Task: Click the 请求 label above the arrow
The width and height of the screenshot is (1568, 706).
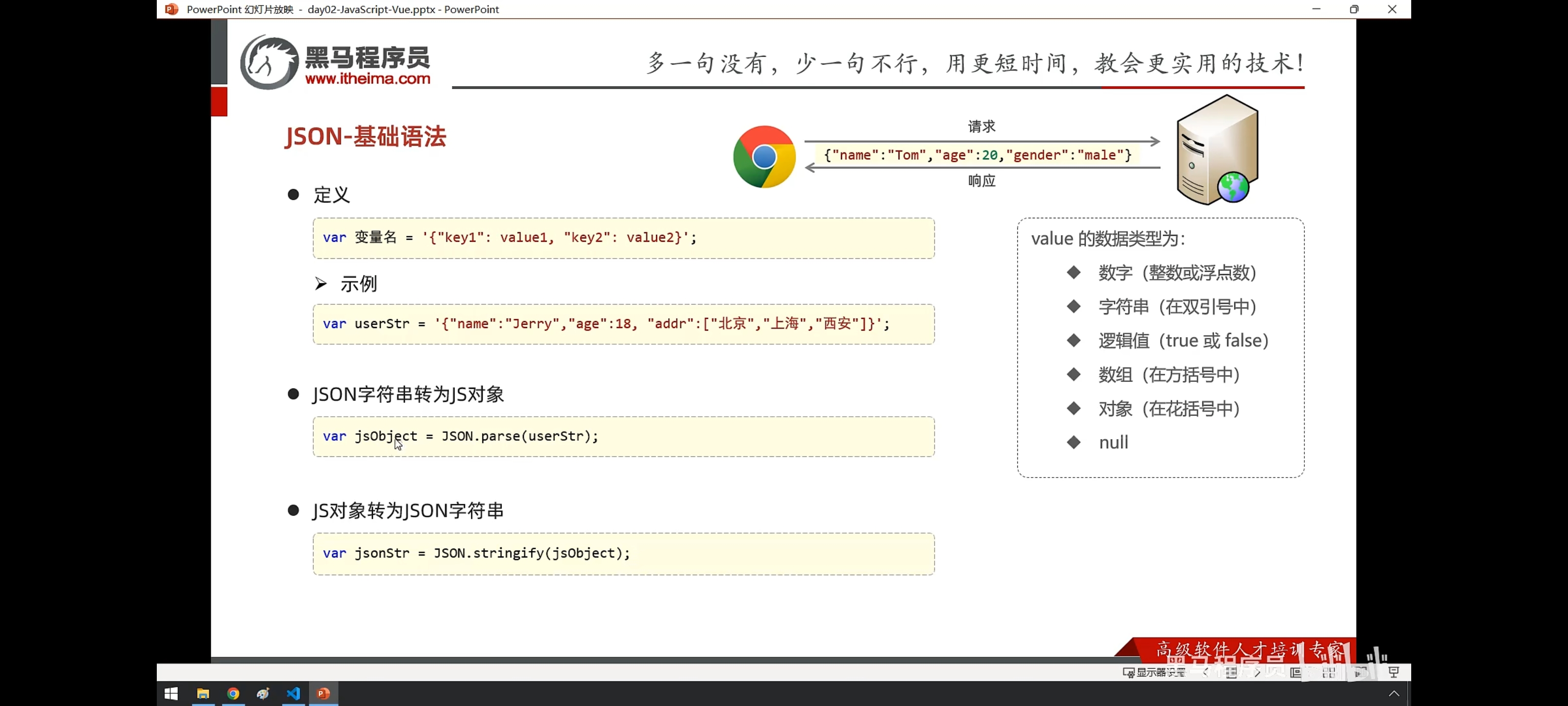Action: [x=982, y=126]
